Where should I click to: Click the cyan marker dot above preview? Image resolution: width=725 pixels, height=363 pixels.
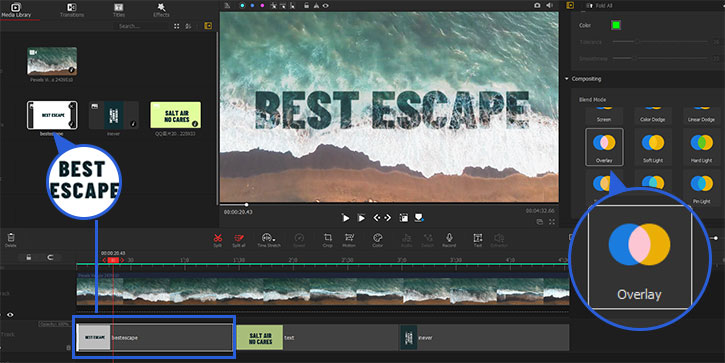(242, 6)
